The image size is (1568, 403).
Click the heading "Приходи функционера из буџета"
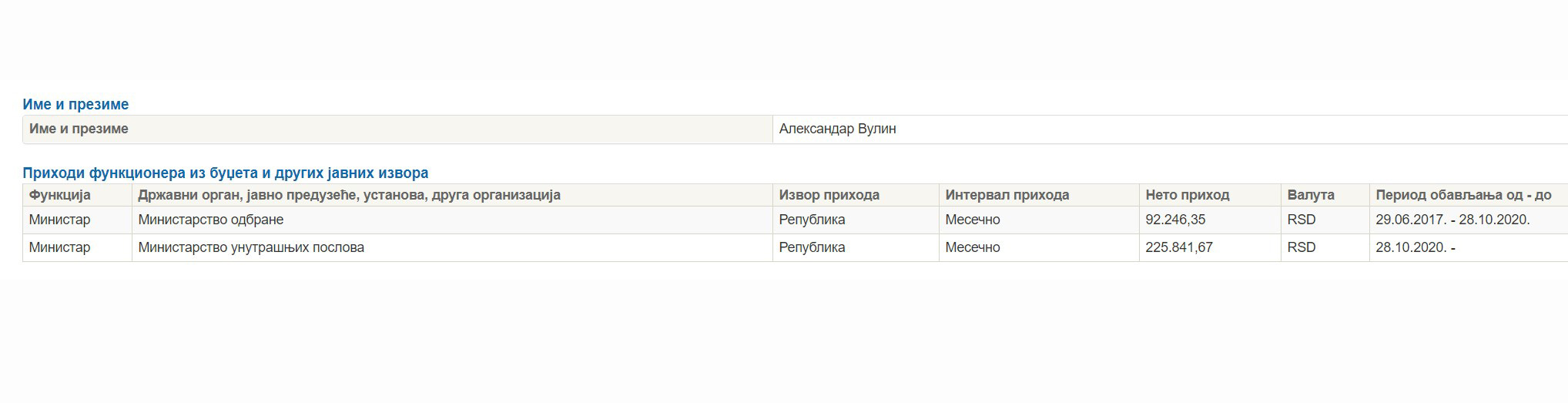pos(225,173)
